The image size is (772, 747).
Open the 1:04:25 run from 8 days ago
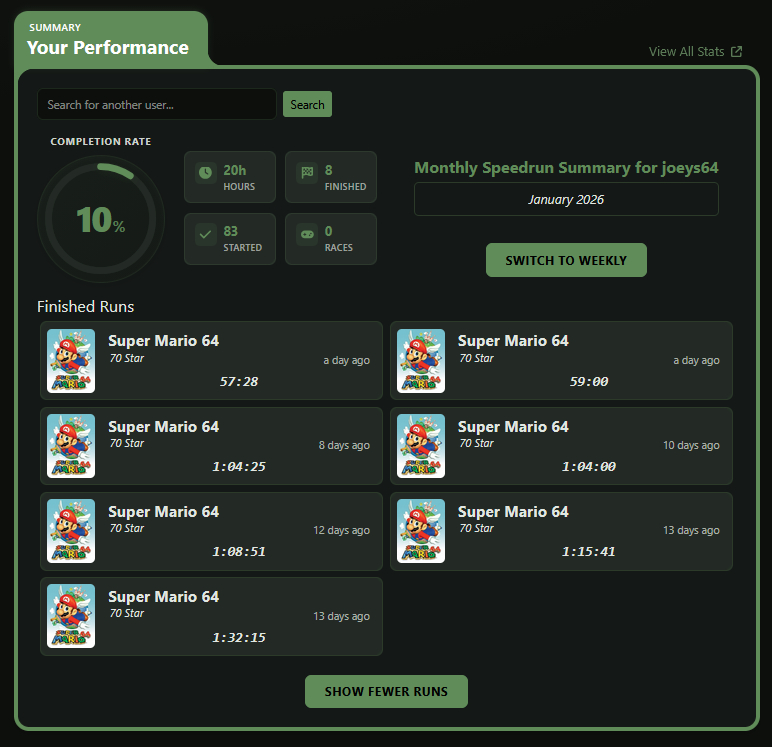click(x=238, y=446)
